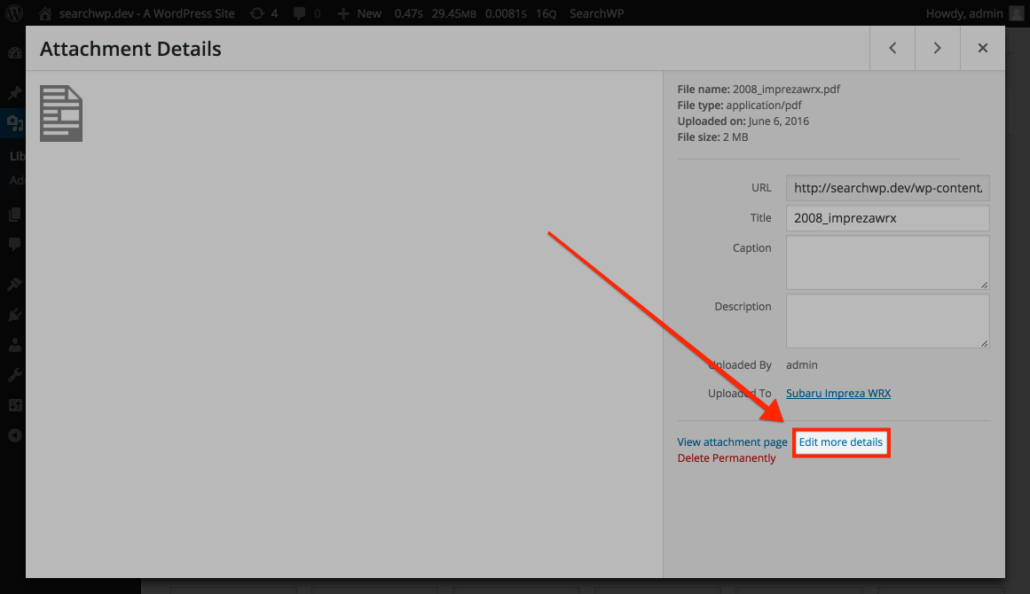Viewport: 1030px width, 594px height.
Task: Click the URL field
Action: [x=887, y=188]
